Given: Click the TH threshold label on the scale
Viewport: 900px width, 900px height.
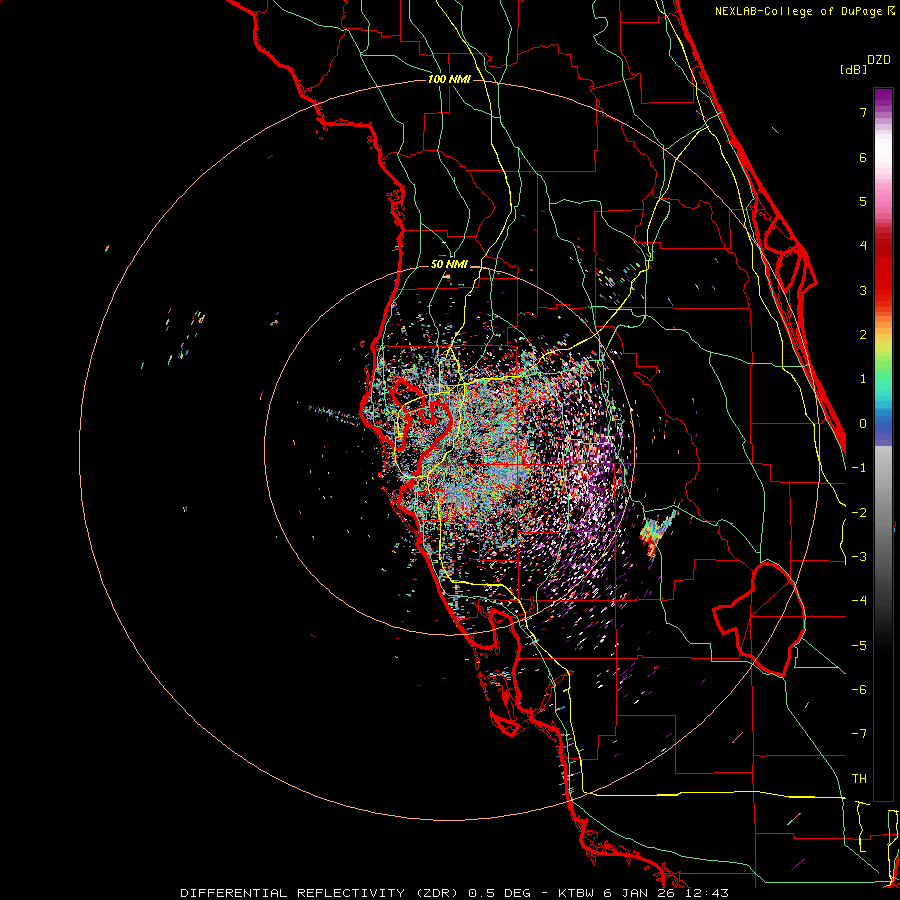Looking at the screenshot, I should pos(859,779).
